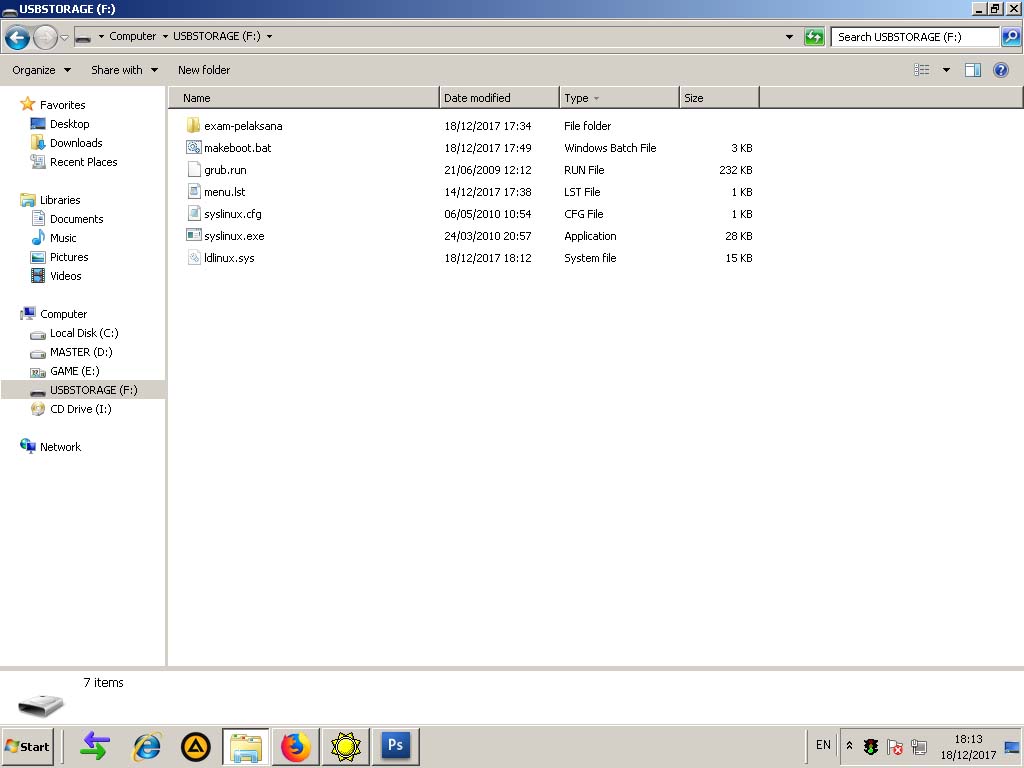Open the change view options arrow

coord(946,70)
